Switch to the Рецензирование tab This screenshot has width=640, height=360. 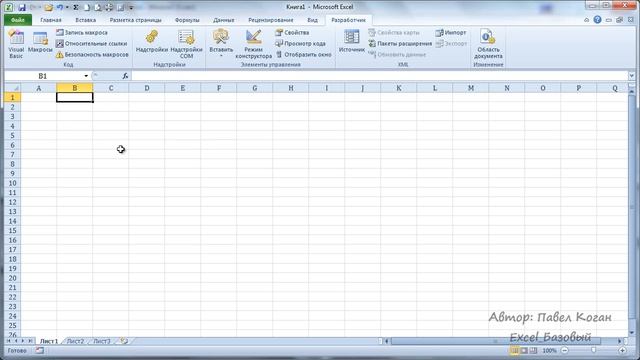(271, 20)
